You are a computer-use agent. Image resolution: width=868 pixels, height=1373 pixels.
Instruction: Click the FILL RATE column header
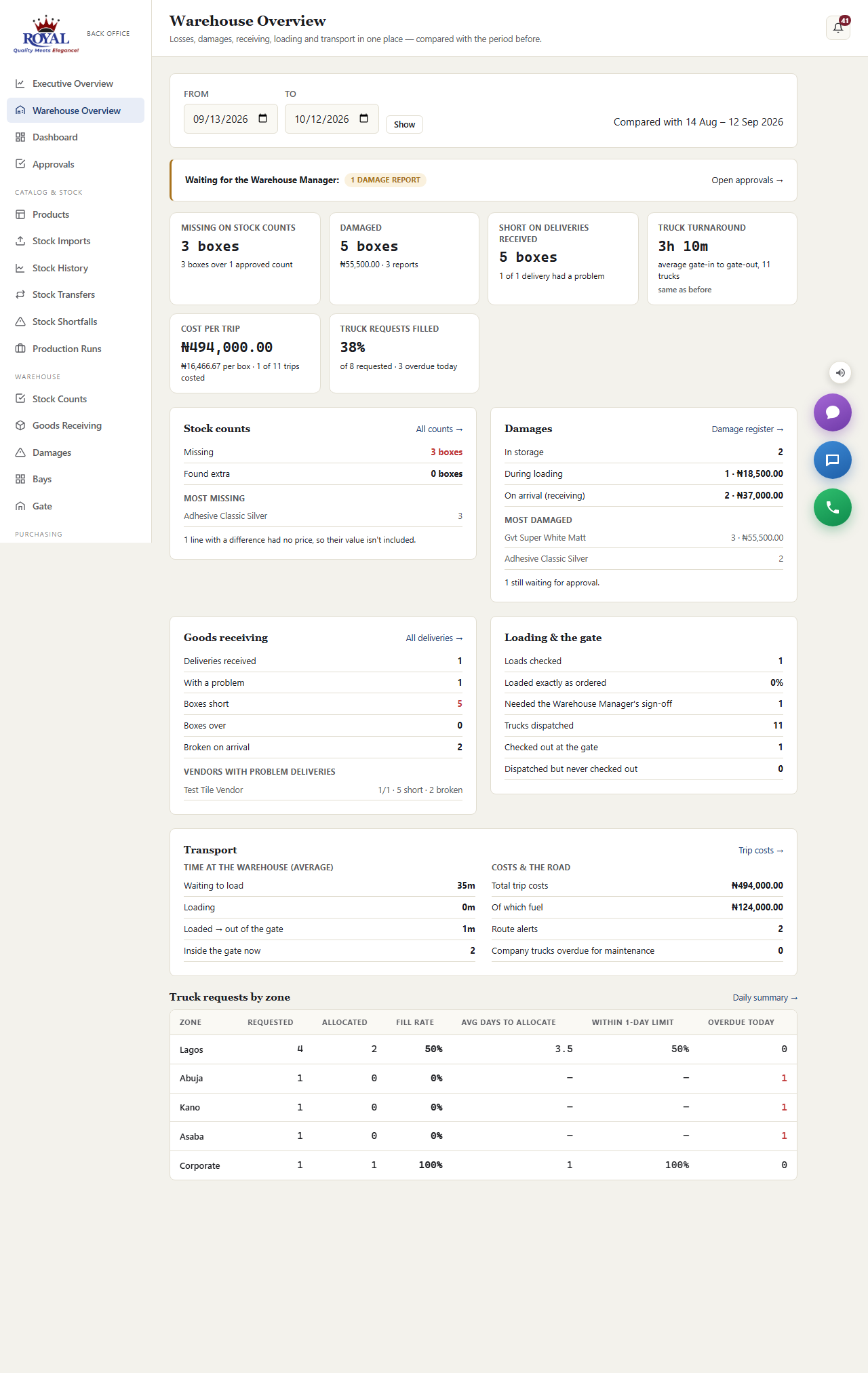click(415, 1022)
